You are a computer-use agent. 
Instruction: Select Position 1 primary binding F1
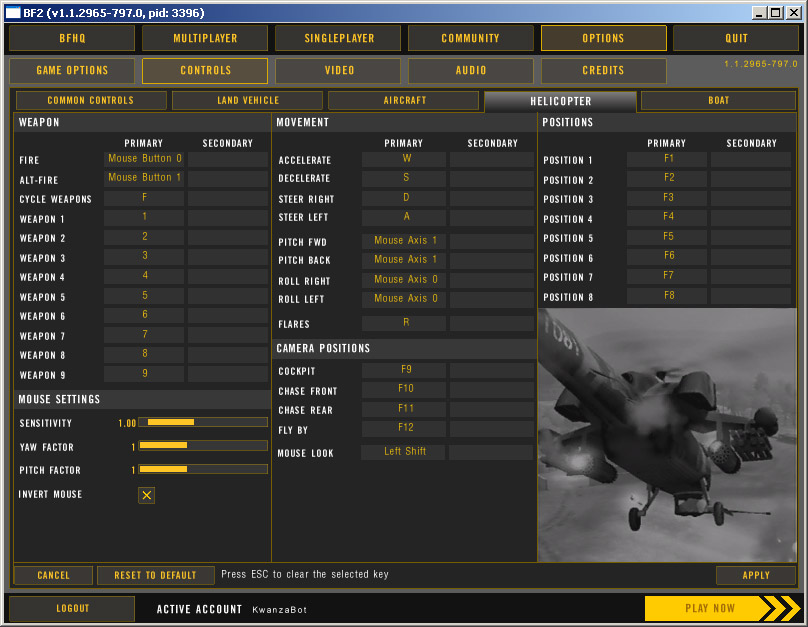tap(667, 159)
